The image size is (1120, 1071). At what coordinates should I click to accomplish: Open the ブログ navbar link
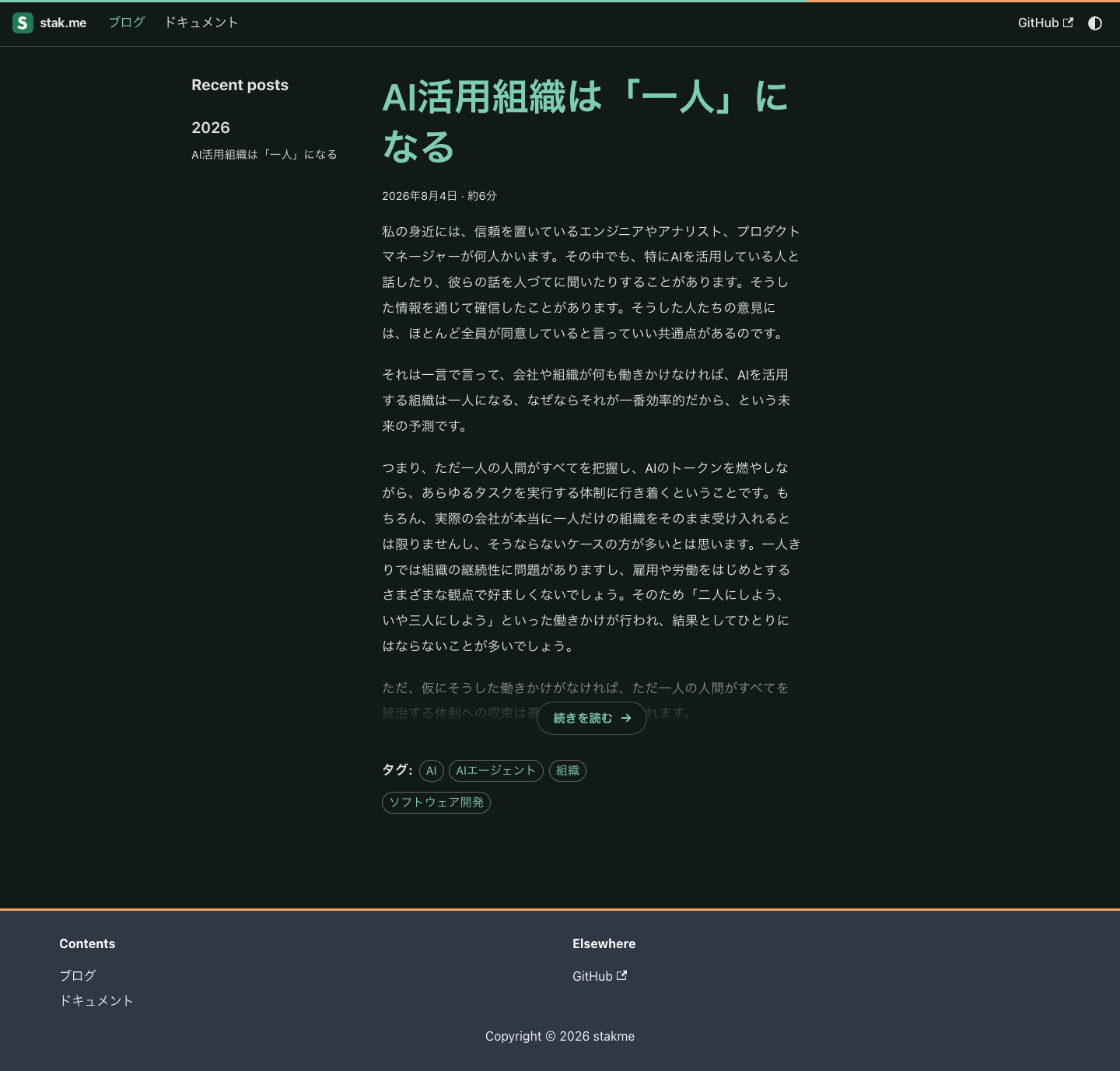point(127,23)
